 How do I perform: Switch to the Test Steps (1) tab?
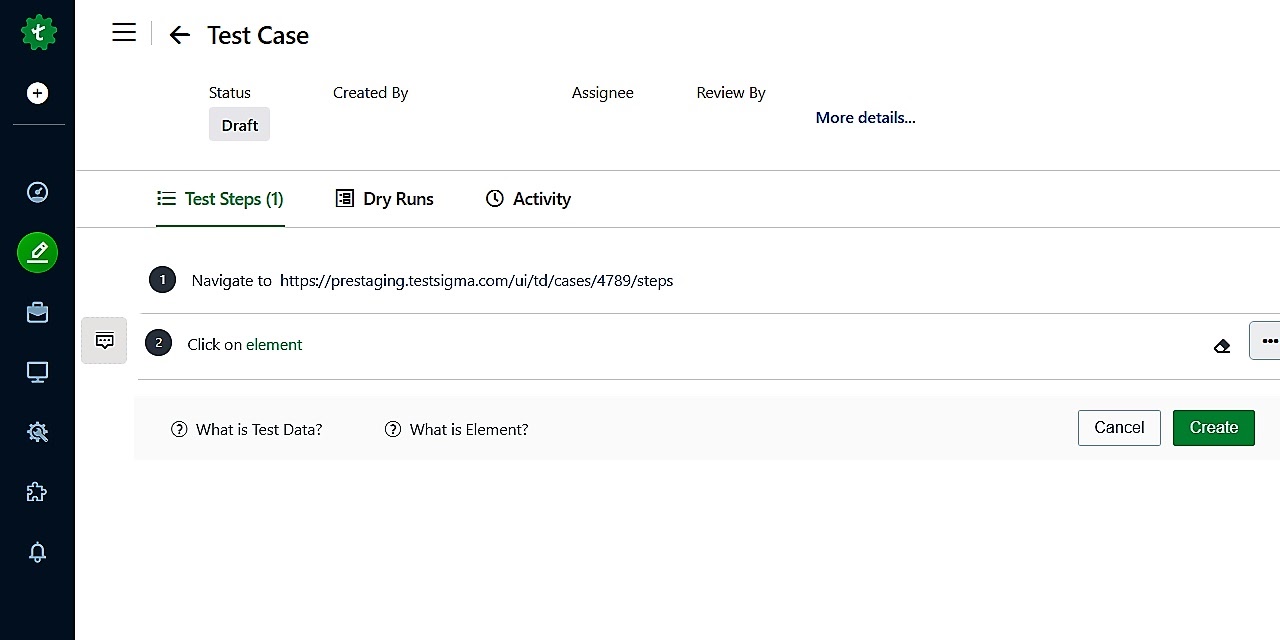click(220, 199)
